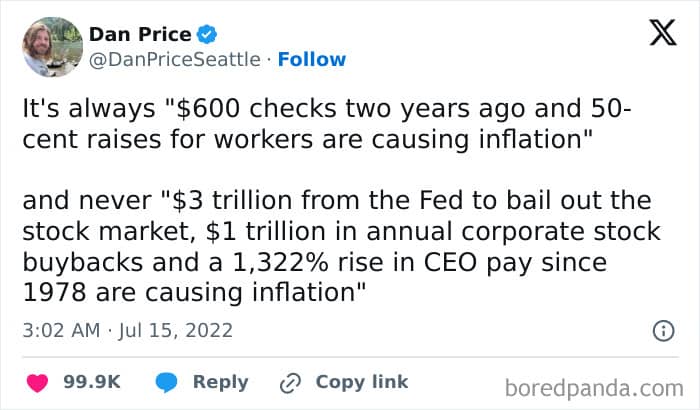700x410 pixels.
Task: Click the Reply label
Action: [x=221, y=382]
